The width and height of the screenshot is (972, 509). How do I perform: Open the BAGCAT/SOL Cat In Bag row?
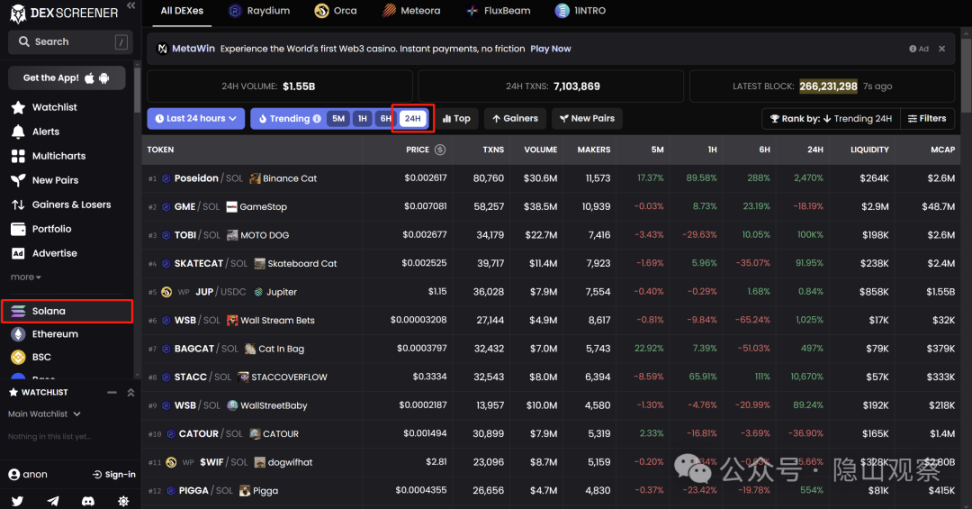point(552,348)
